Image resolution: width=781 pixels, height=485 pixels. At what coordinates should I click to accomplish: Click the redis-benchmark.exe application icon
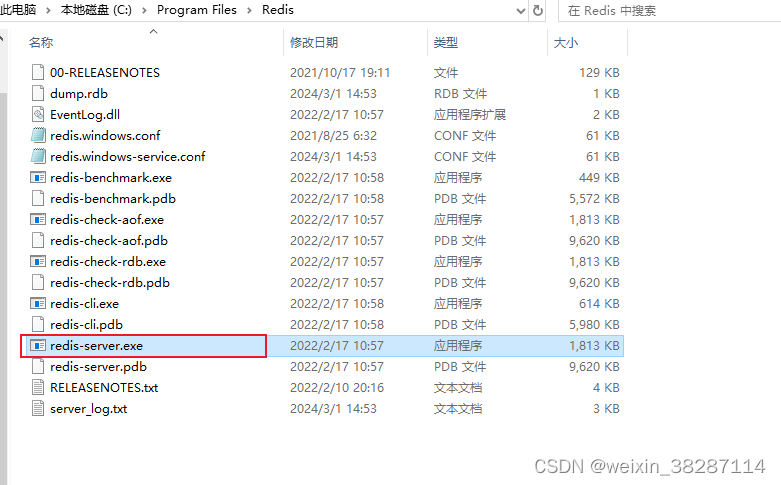coord(38,177)
